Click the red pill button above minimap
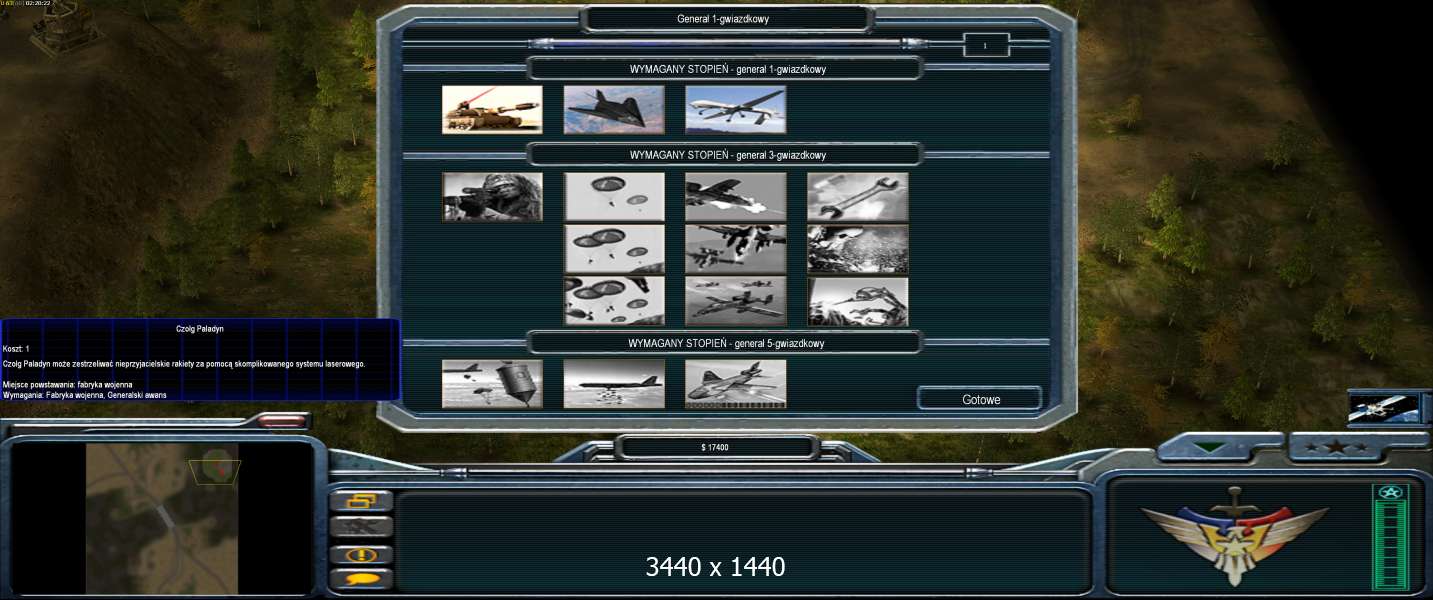Viewport: 1433px width, 600px height. [x=284, y=421]
